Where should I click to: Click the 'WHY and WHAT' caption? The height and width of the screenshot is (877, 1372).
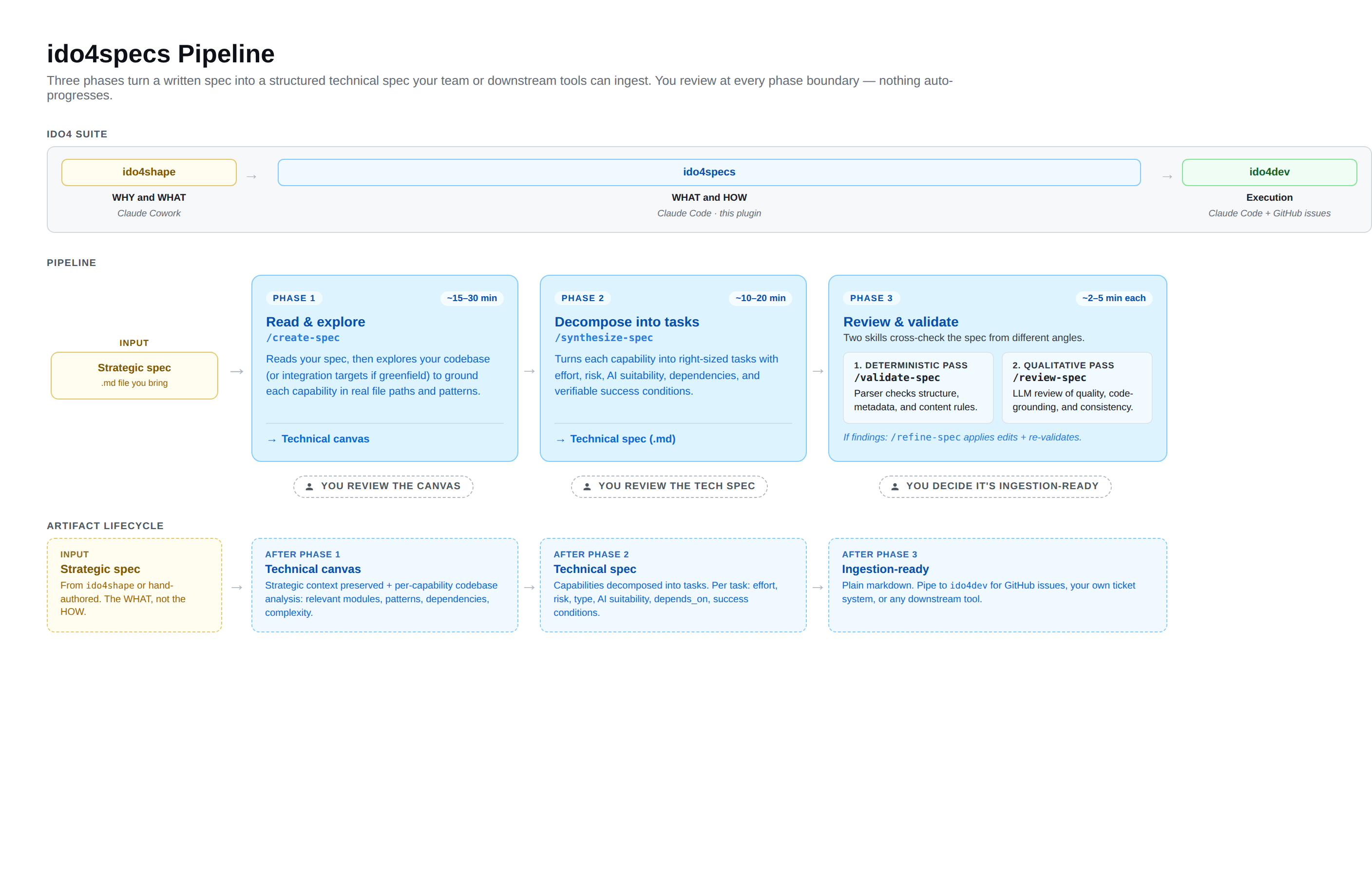(149, 198)
